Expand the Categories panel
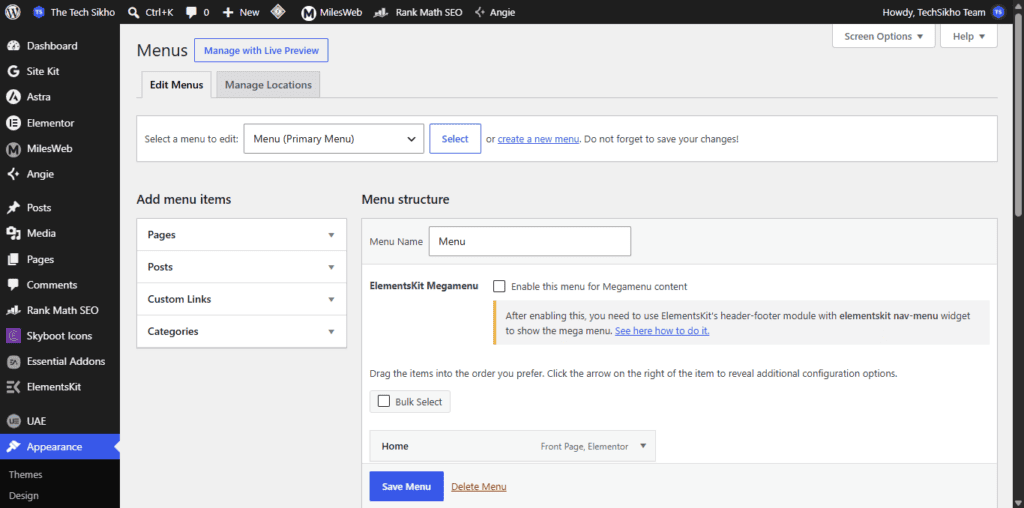Screen dimensions: 1024x508 point(242,331)
